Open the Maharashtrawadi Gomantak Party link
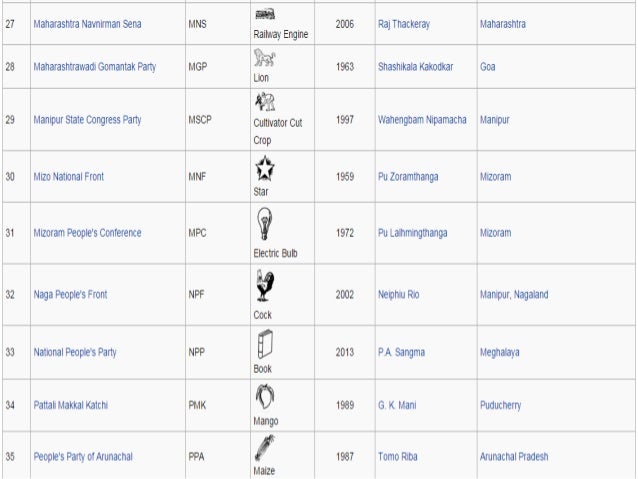The height and width of the screenshot is (479, 638). coord(95,67)
